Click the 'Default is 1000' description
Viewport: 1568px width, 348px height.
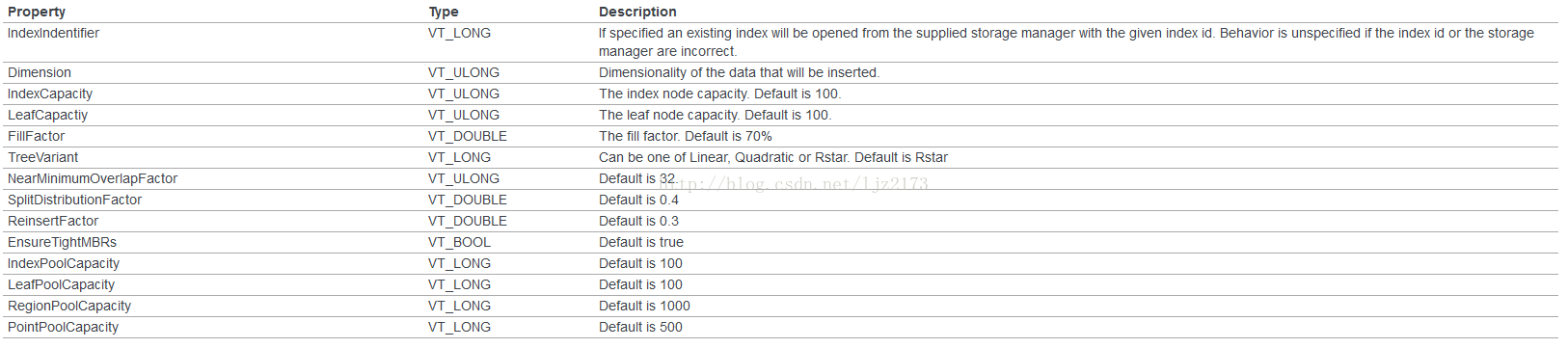pos(644,306)
